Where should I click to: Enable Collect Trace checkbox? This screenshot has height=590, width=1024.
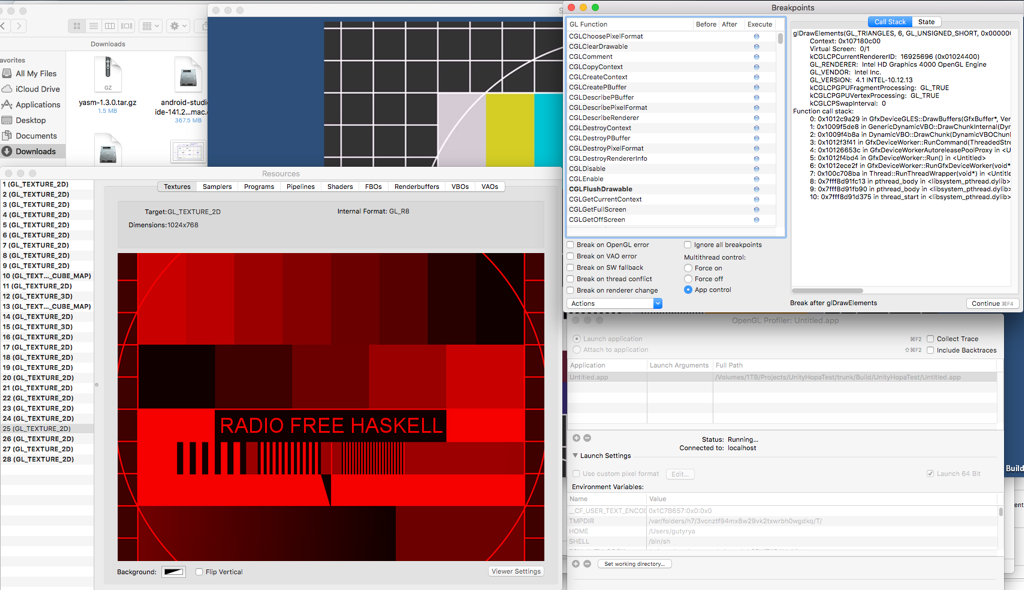930,338
